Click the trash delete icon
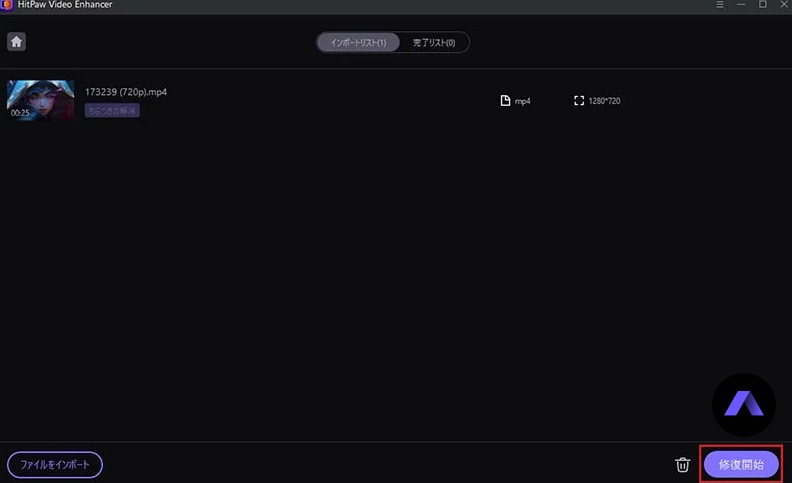Screen dimensions: 792x483 tap(682, 464)
